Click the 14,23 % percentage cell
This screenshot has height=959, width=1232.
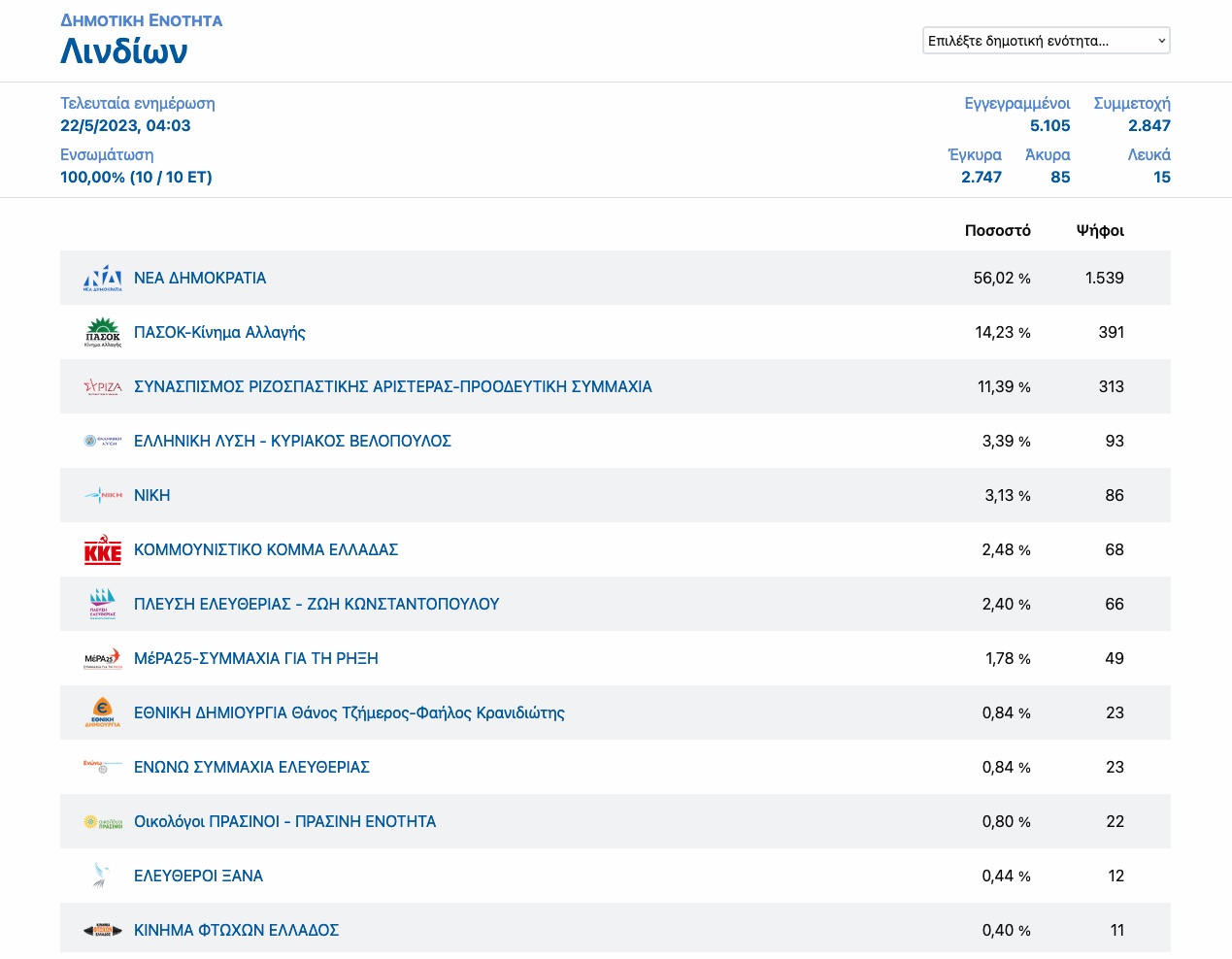click(1003, 332)
